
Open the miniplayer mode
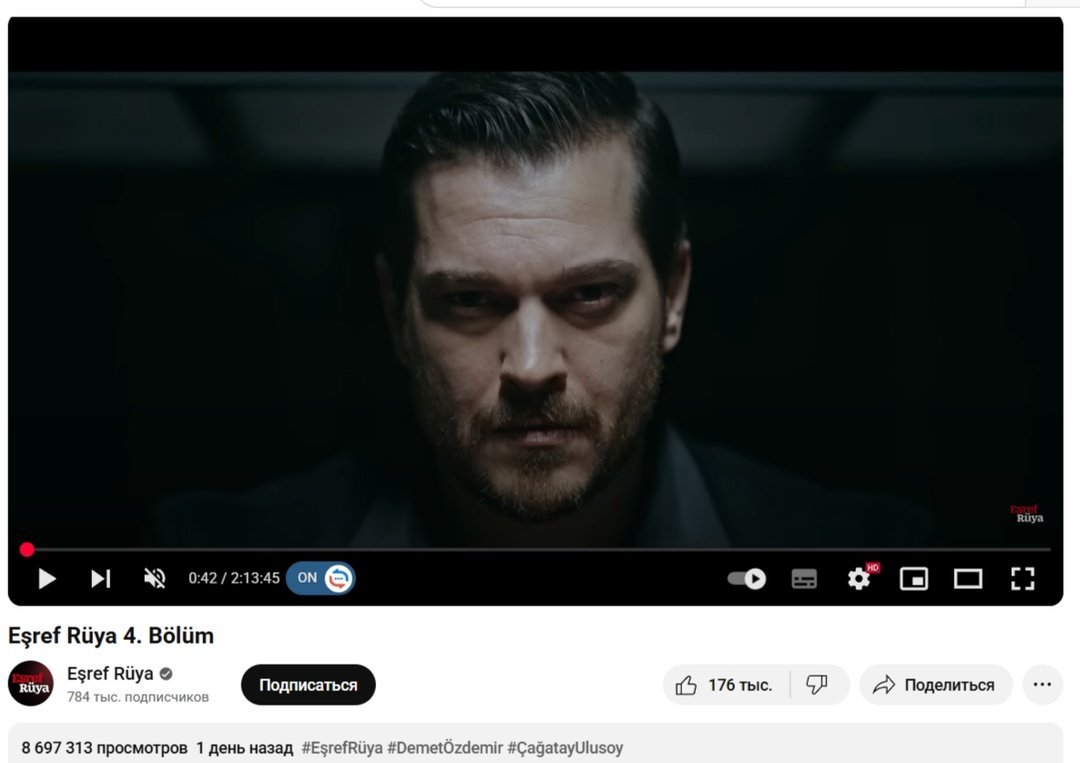coord(913,579)
